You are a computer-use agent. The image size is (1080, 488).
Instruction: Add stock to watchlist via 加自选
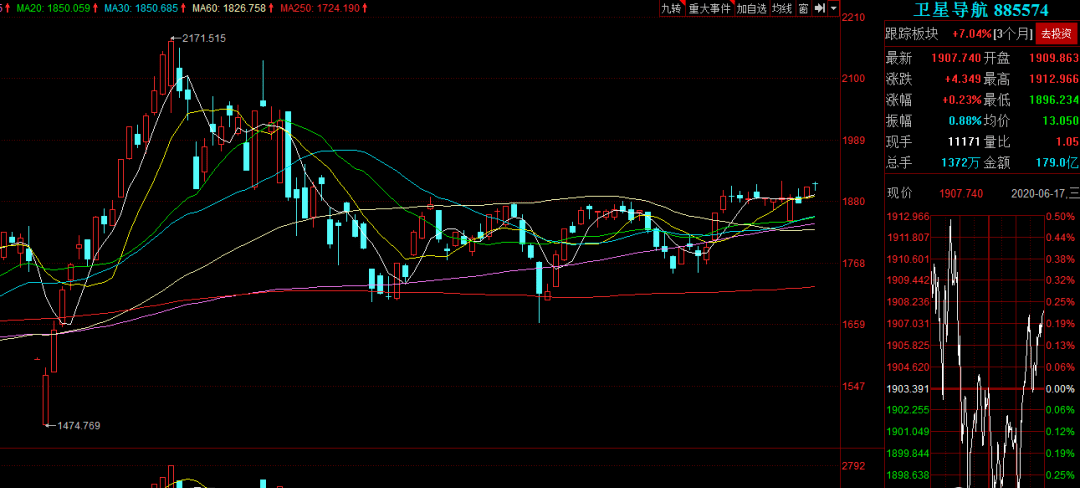click(x=752, y=8)
